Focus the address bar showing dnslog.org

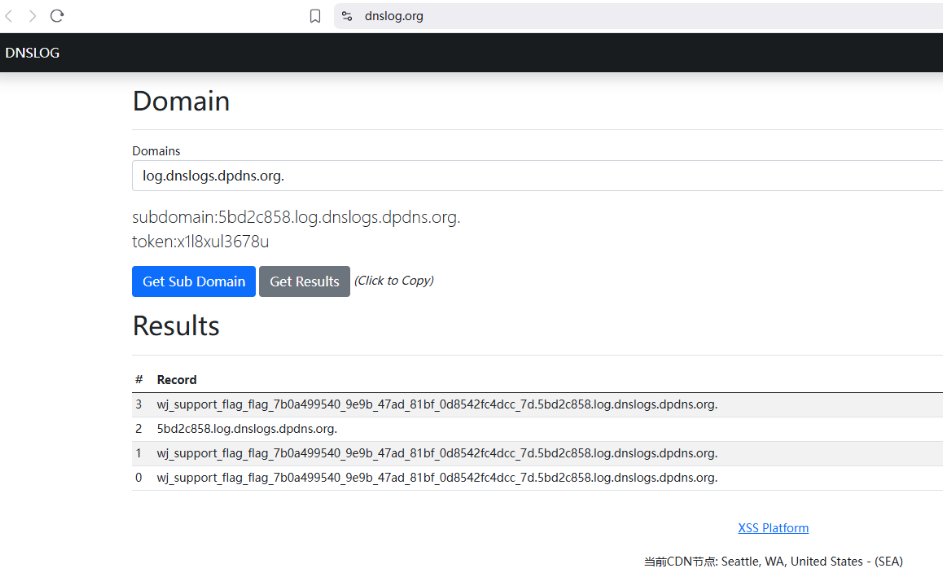(x=637, y=16)
